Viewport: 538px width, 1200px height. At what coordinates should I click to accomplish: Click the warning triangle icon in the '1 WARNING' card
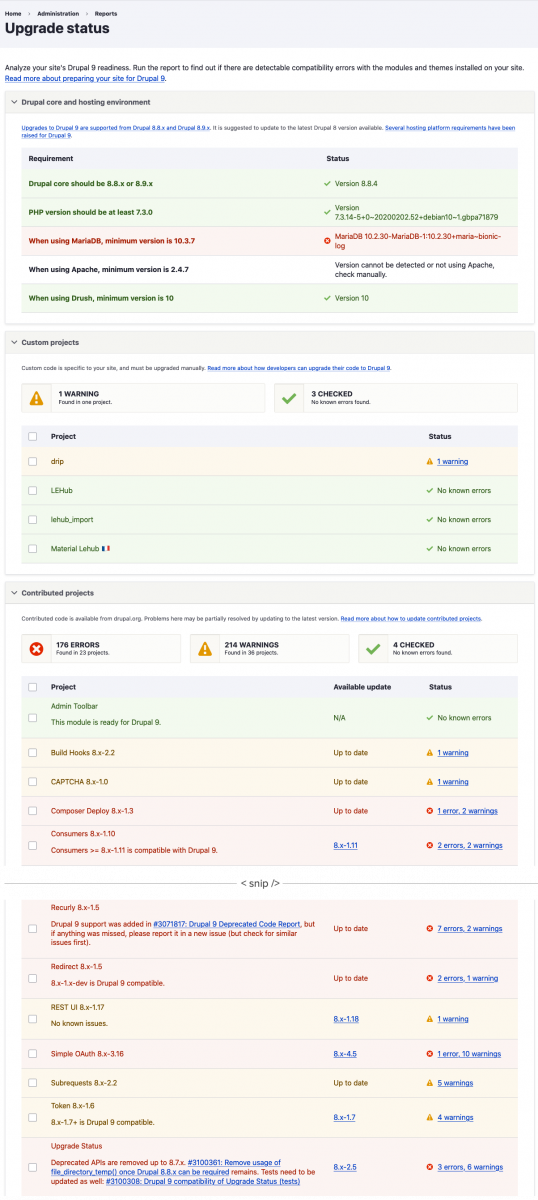37,398
